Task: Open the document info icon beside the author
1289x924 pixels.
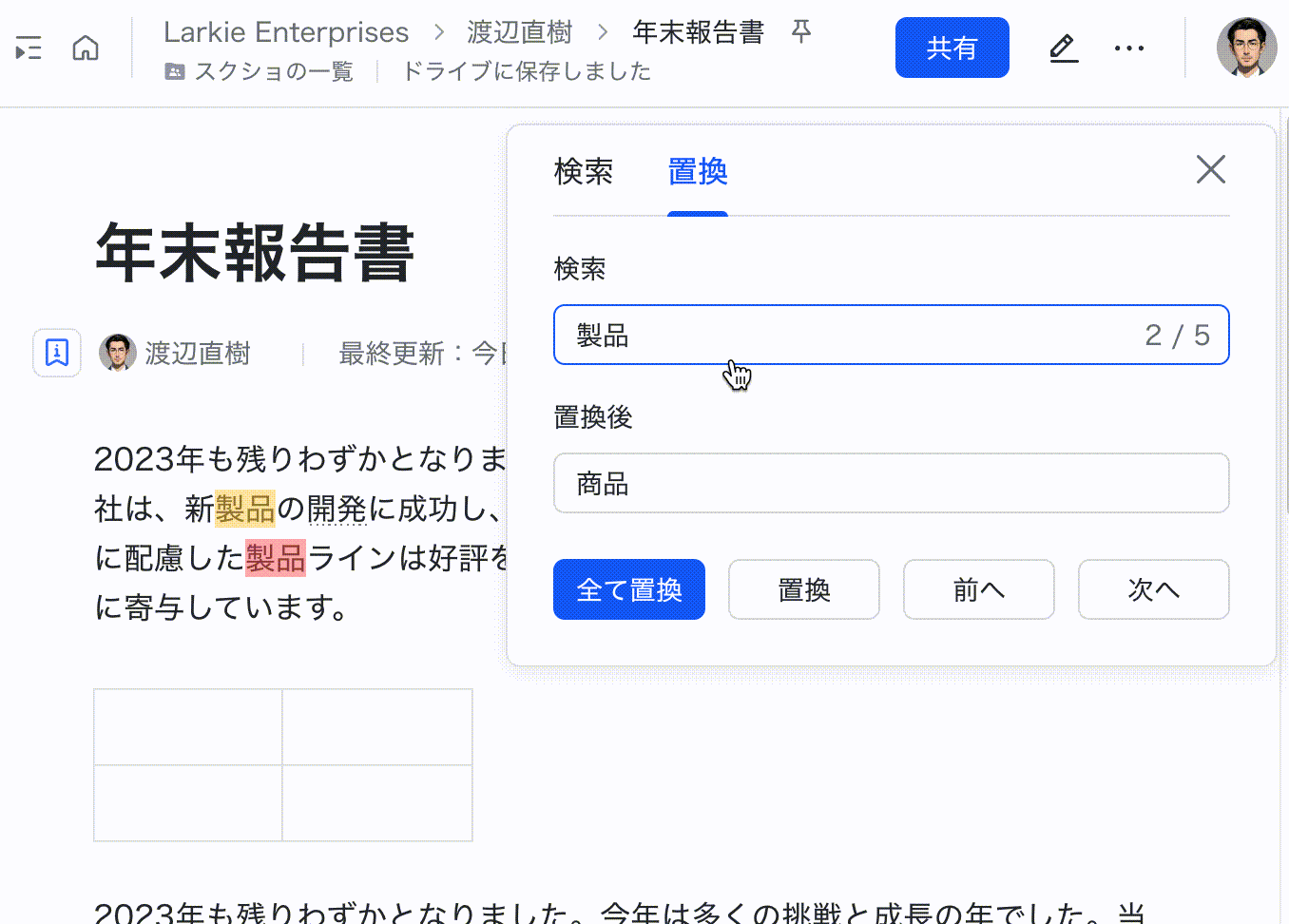Action: [56, 353]
